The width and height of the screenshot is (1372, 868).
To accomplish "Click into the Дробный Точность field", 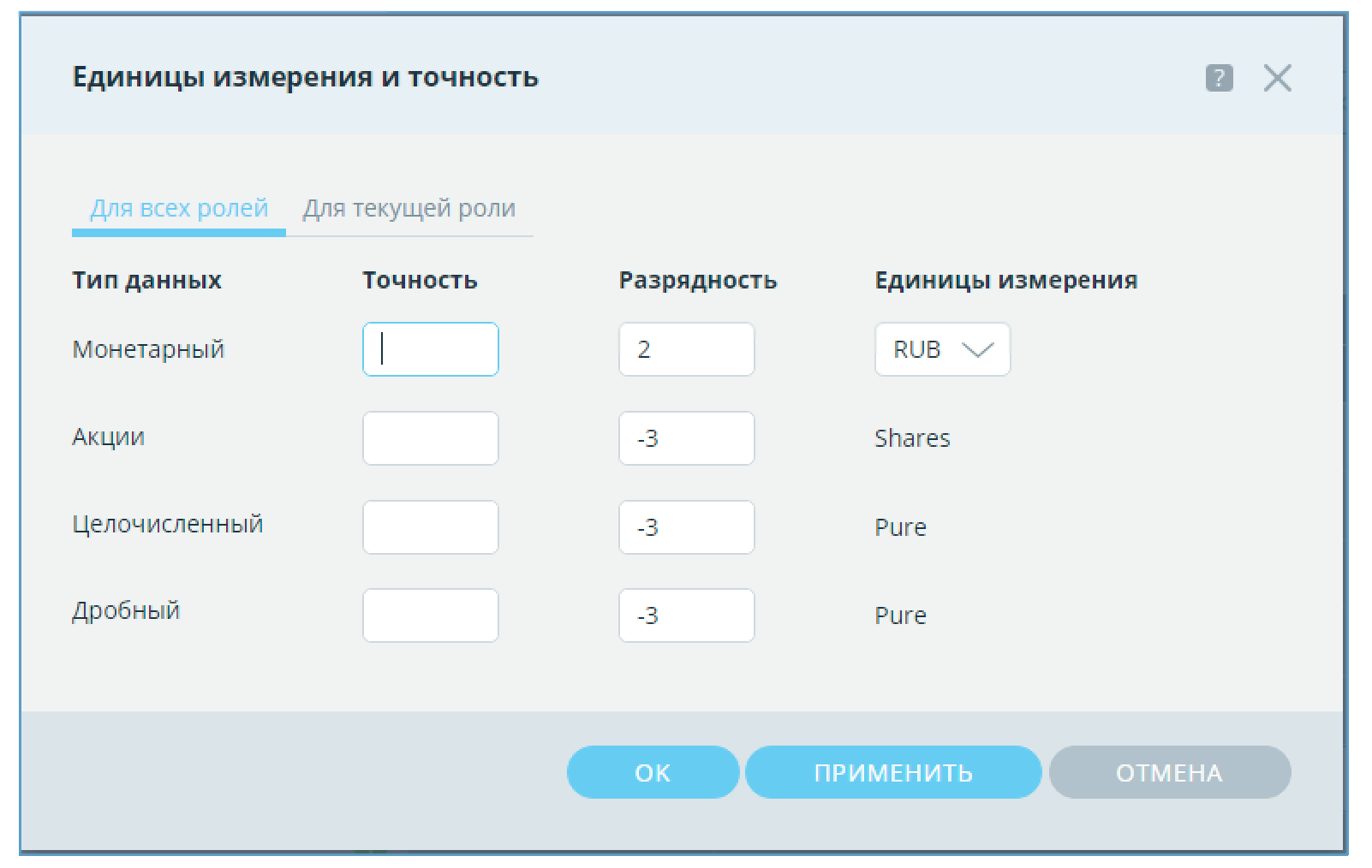I will pos(431,615).
